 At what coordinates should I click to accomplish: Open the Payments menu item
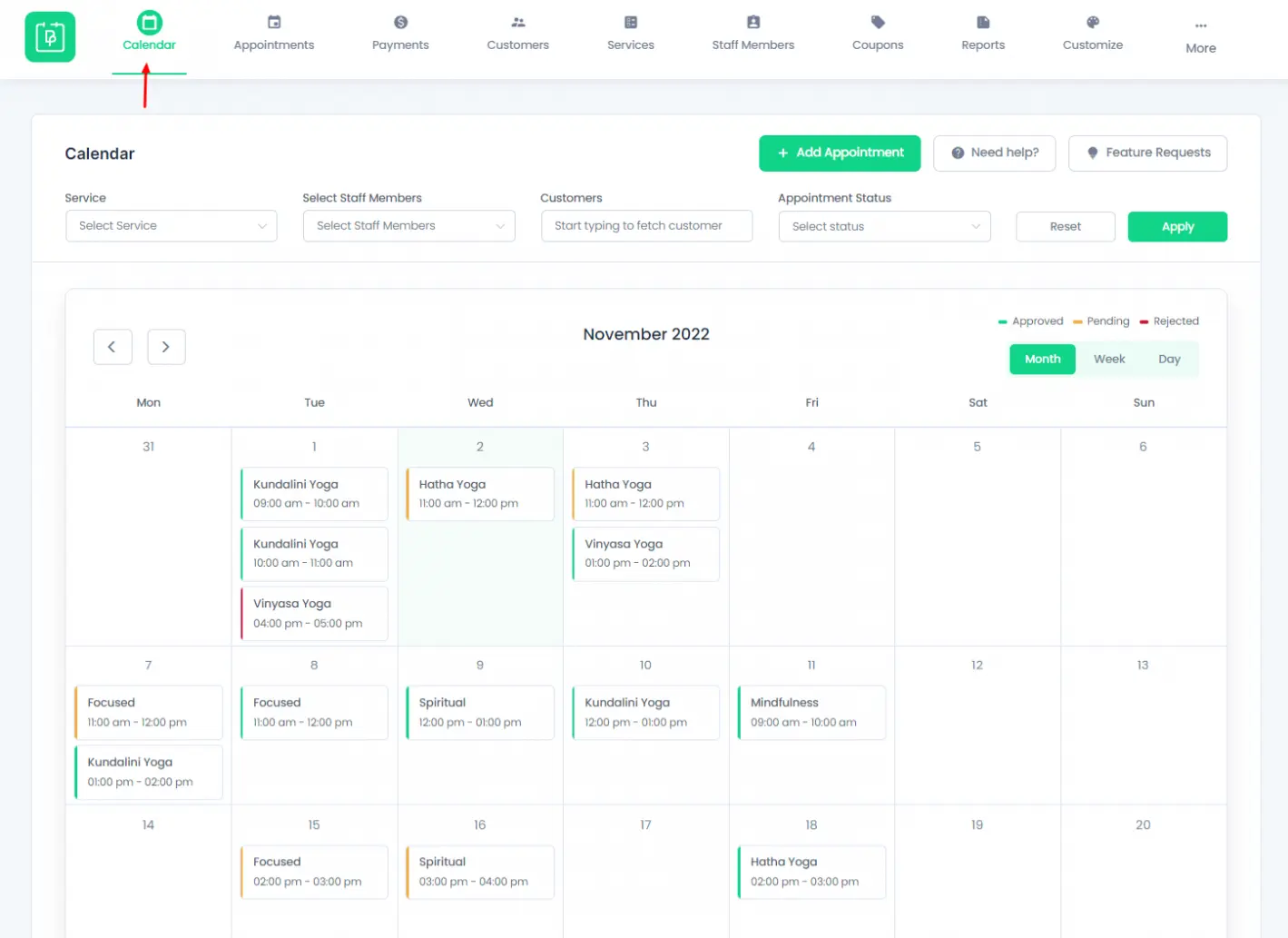pos(400,44)
